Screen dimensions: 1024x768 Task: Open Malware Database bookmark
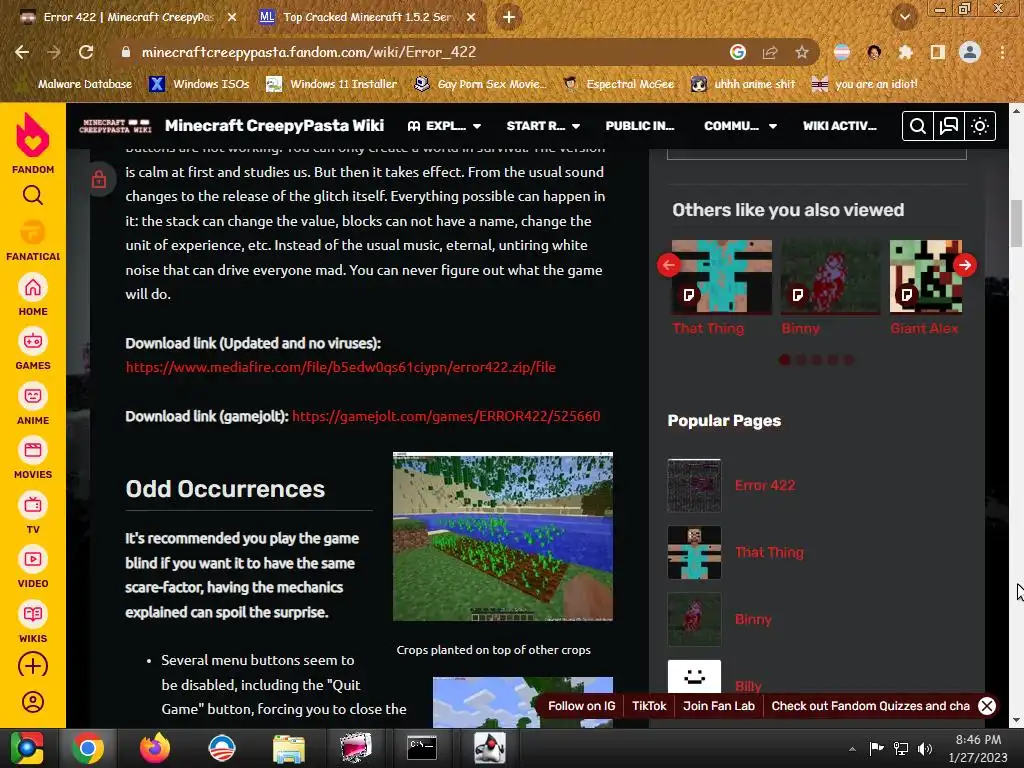tap(77, 84)
